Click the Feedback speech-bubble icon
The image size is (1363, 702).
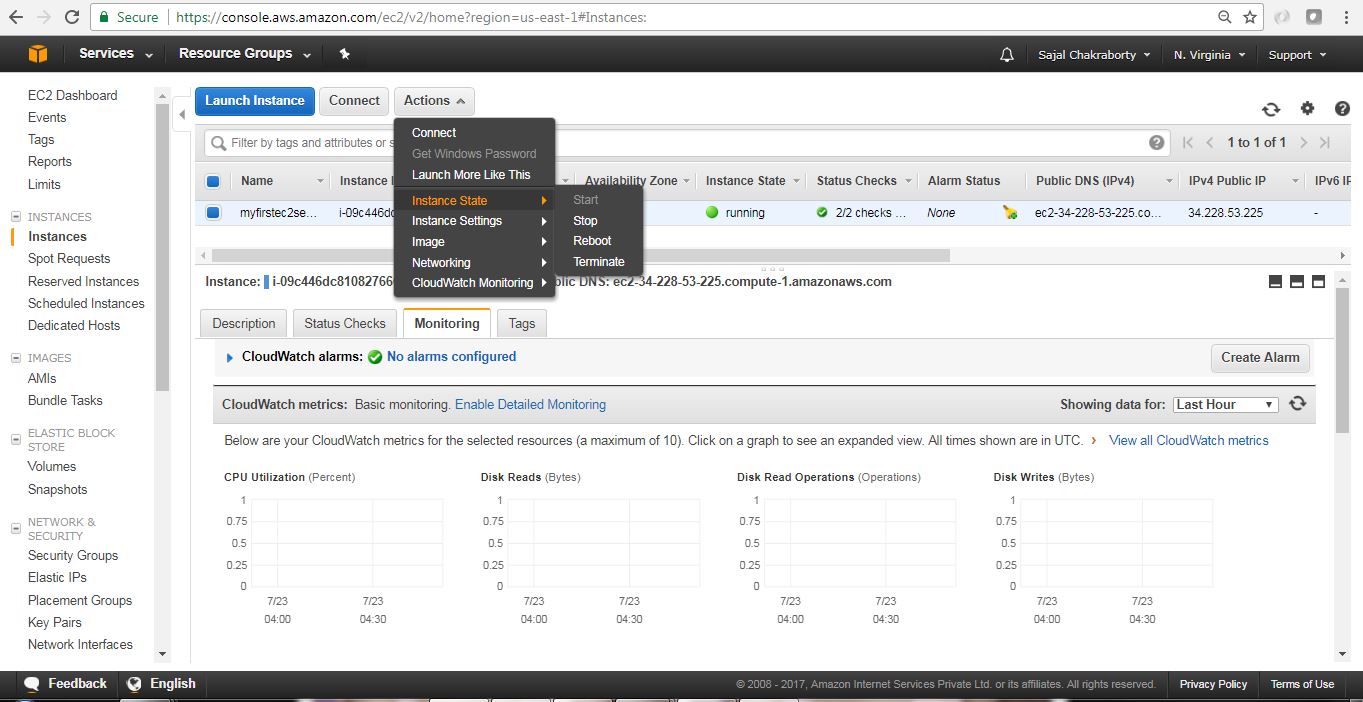click(x=34, y=683)
